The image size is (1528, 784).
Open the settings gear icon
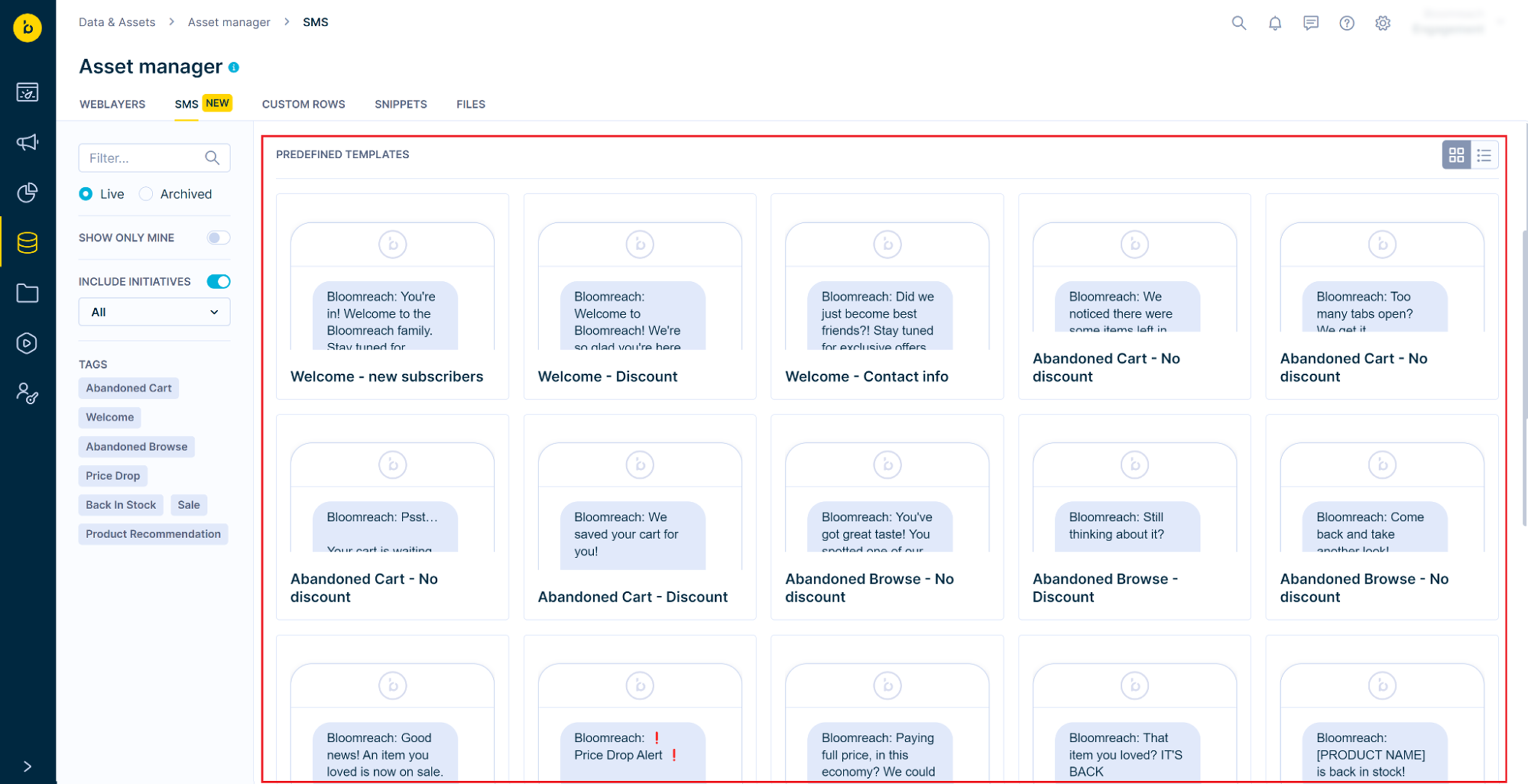click(1383, 23)
